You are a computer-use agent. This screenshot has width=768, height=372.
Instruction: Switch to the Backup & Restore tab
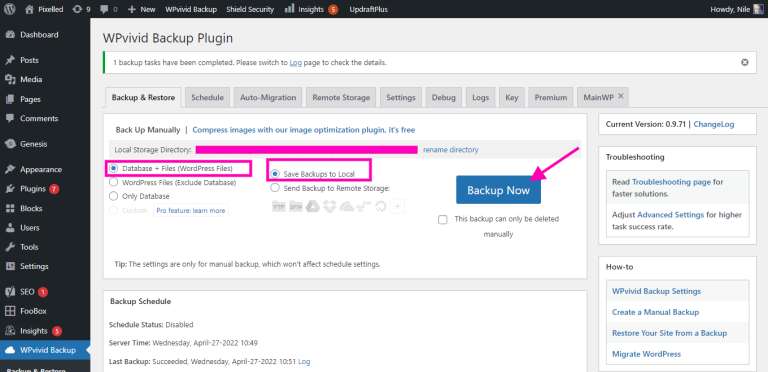tap(143, 97)
